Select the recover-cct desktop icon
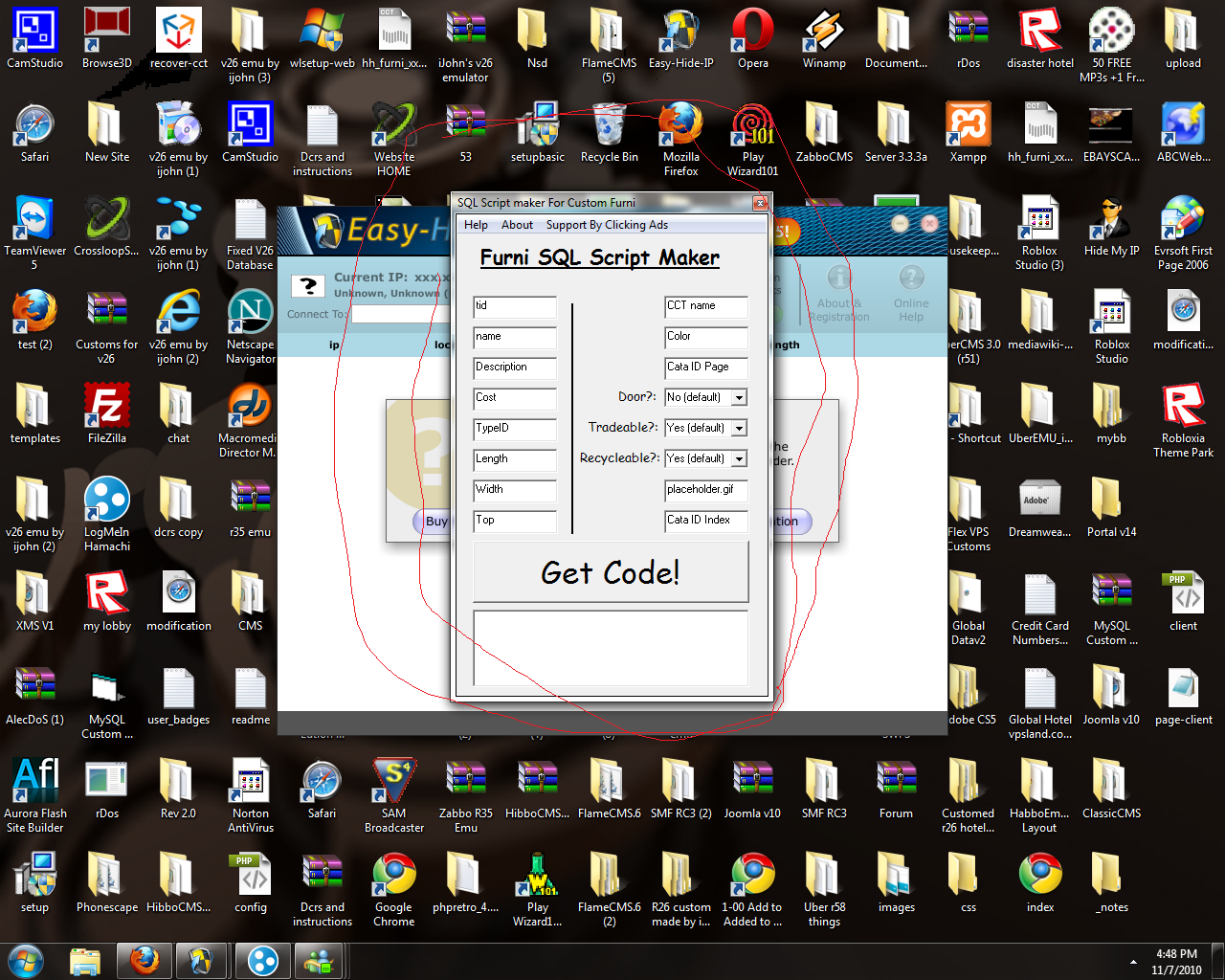The height and width of the screenshot is (980, 1225). 178,40
